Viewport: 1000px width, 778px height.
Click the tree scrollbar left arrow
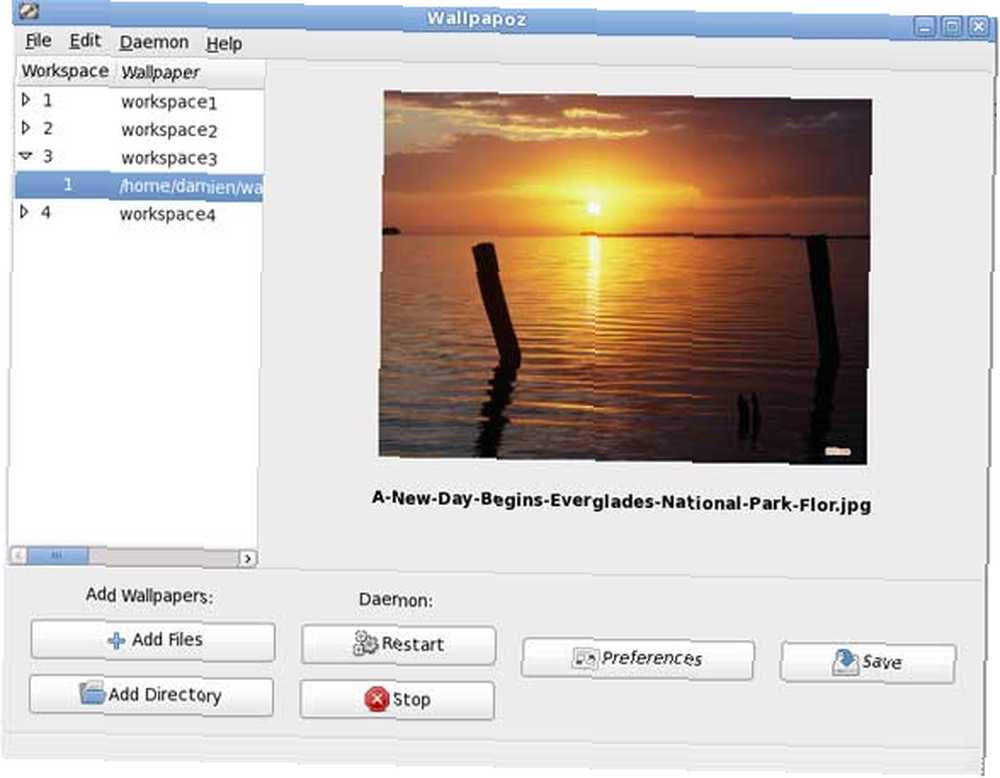[x=18, y=555]
